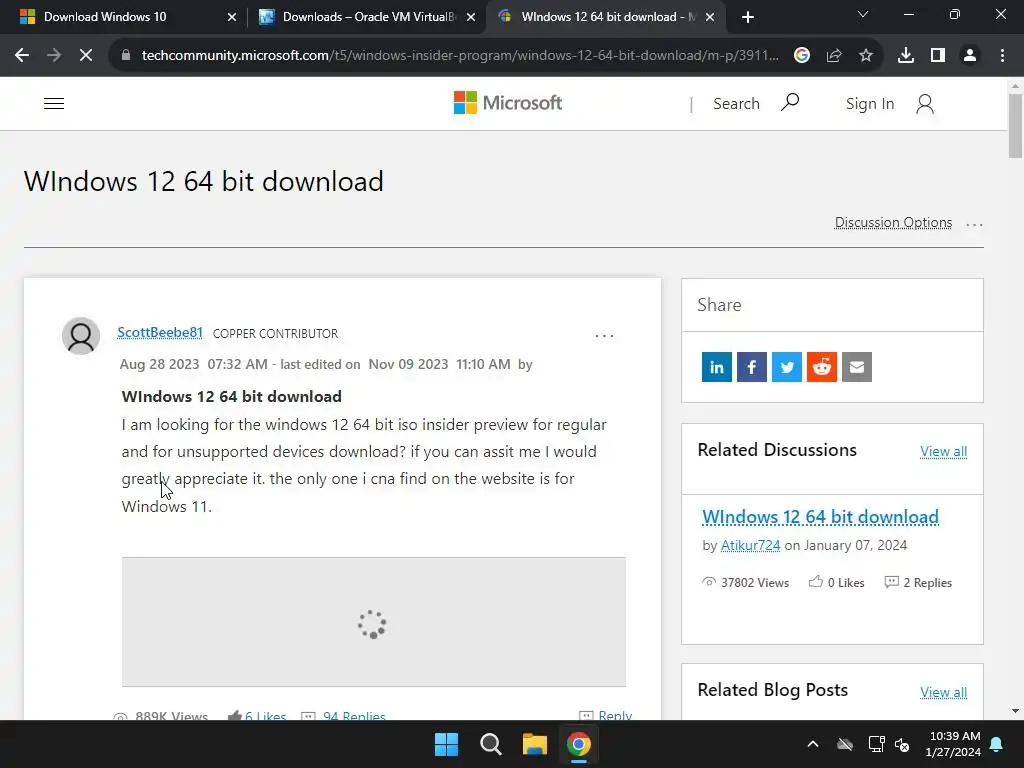1024x768 pixels.
Task: Click the search magnifier icon on site header
Action: (790, 103)
